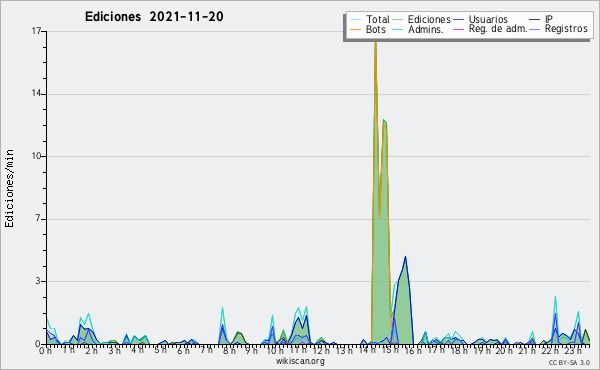Click the 9 h x-axis label

click(x=252, y=350)
